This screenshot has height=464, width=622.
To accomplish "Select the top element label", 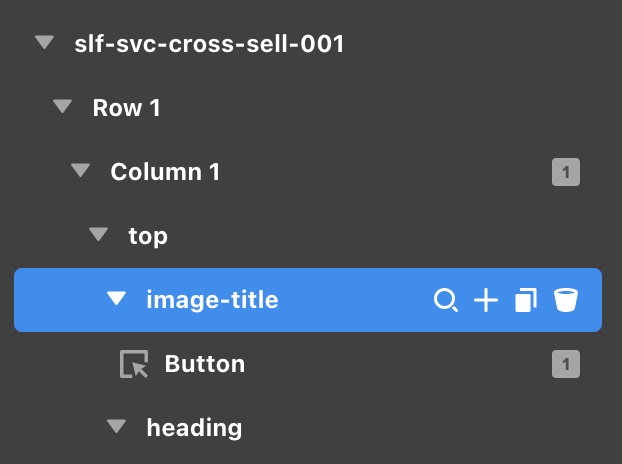I will pyautogui.click(x=148, y=236).
